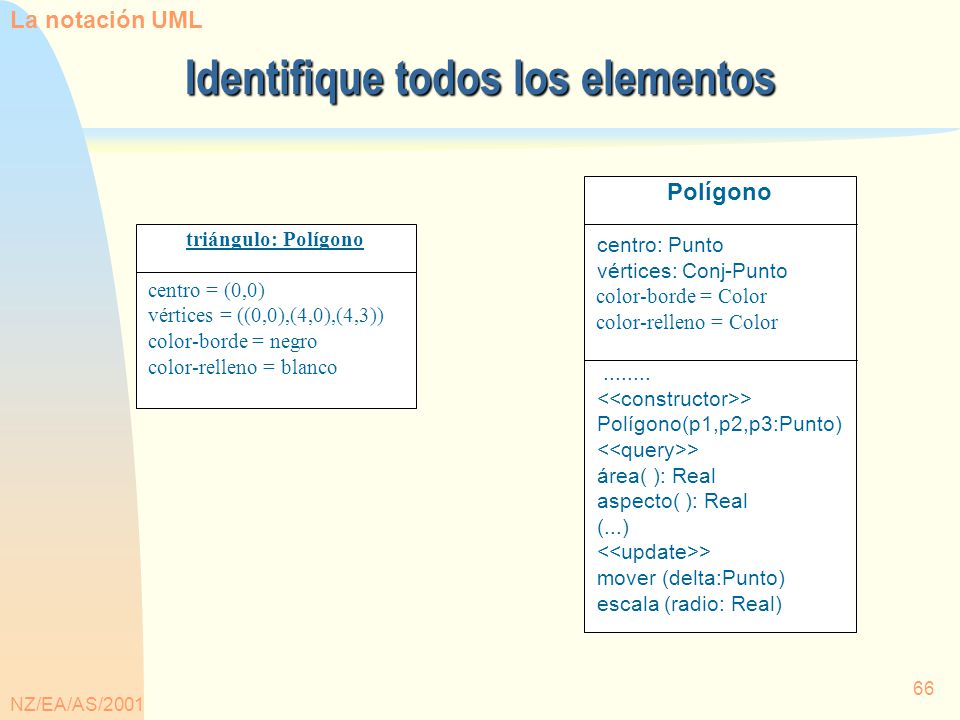This screenshot has height=720, width=960.
Task: Select the '<<update>>' stereotype
Action: (x=654, y=552)
